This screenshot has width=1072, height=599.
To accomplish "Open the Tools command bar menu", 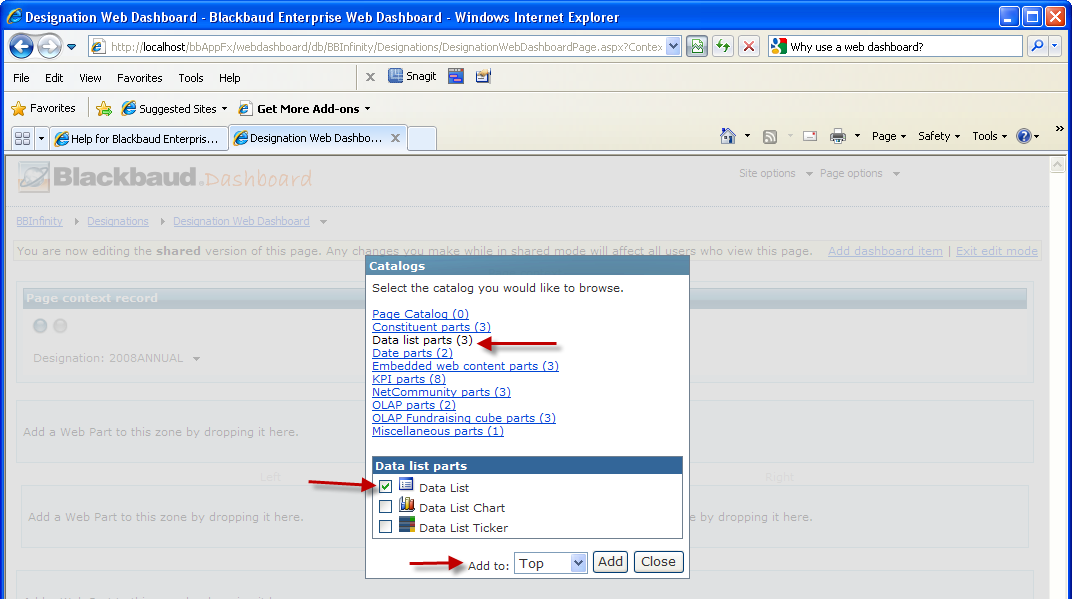I will coord(989,136).
